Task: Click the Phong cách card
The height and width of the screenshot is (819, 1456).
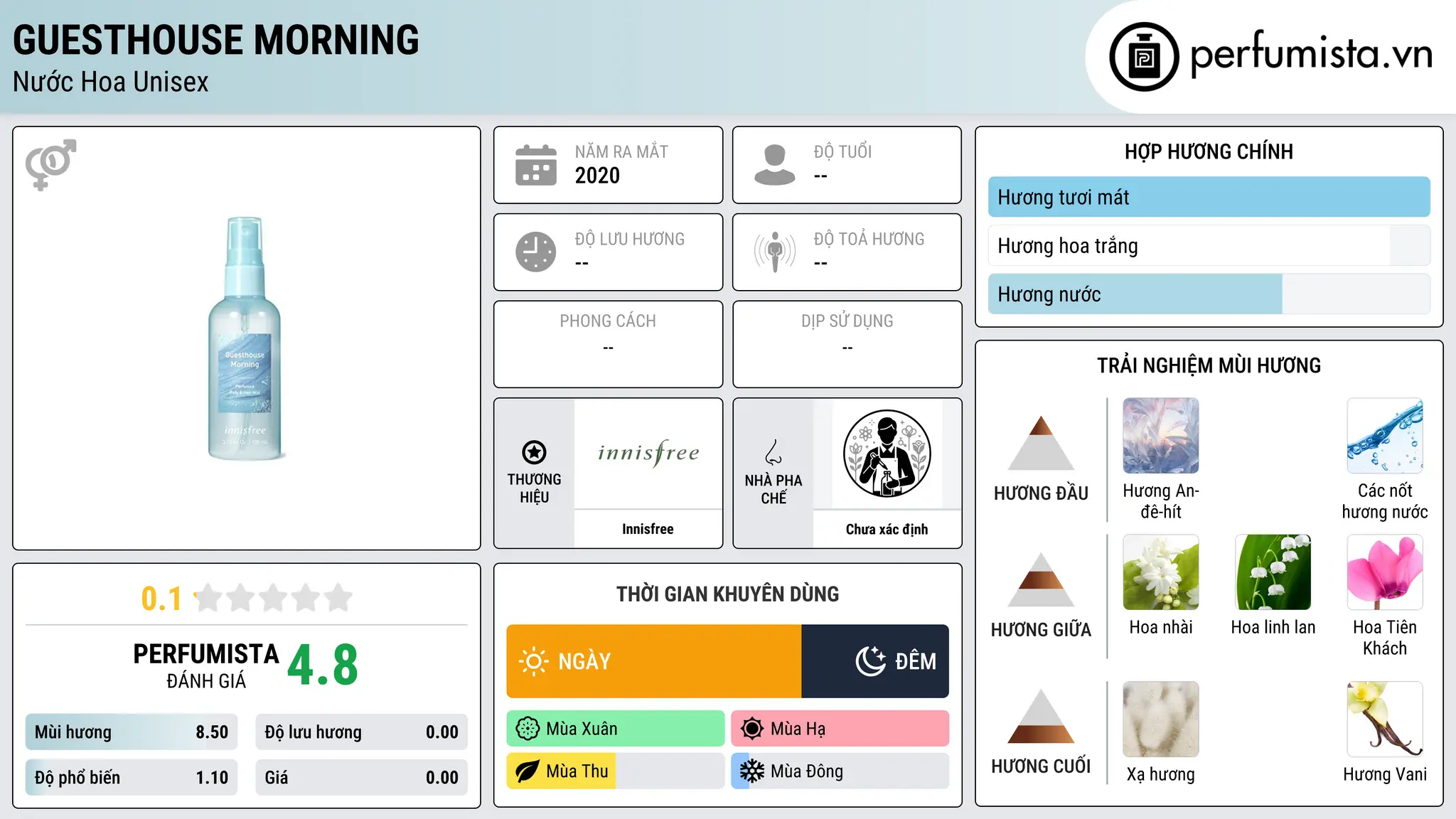Action: point(609,344)
